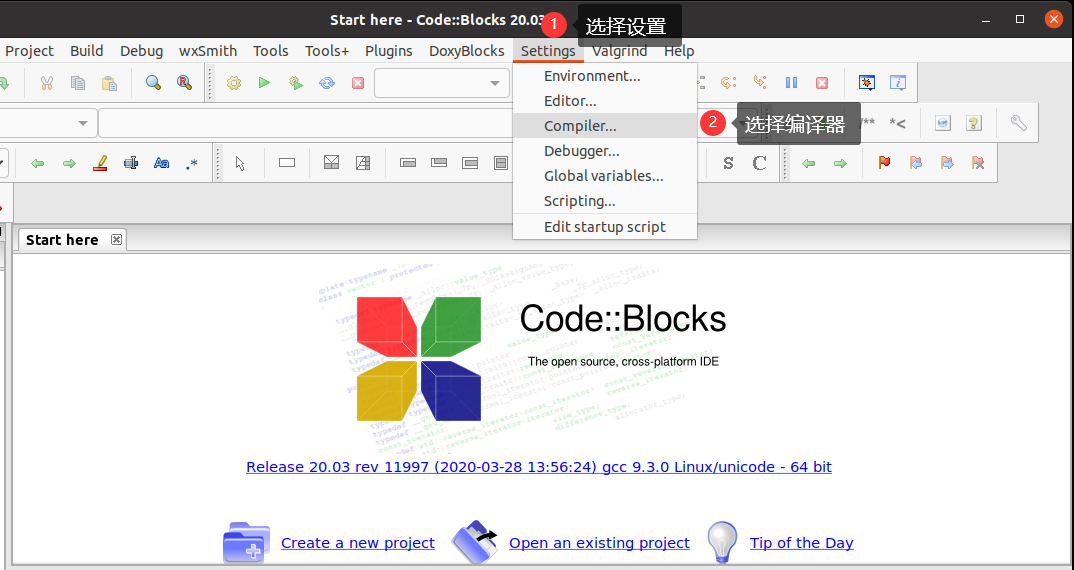1074x570 pixels.
Task: Choose Global variables... menu entry
Action: point(605,176)
